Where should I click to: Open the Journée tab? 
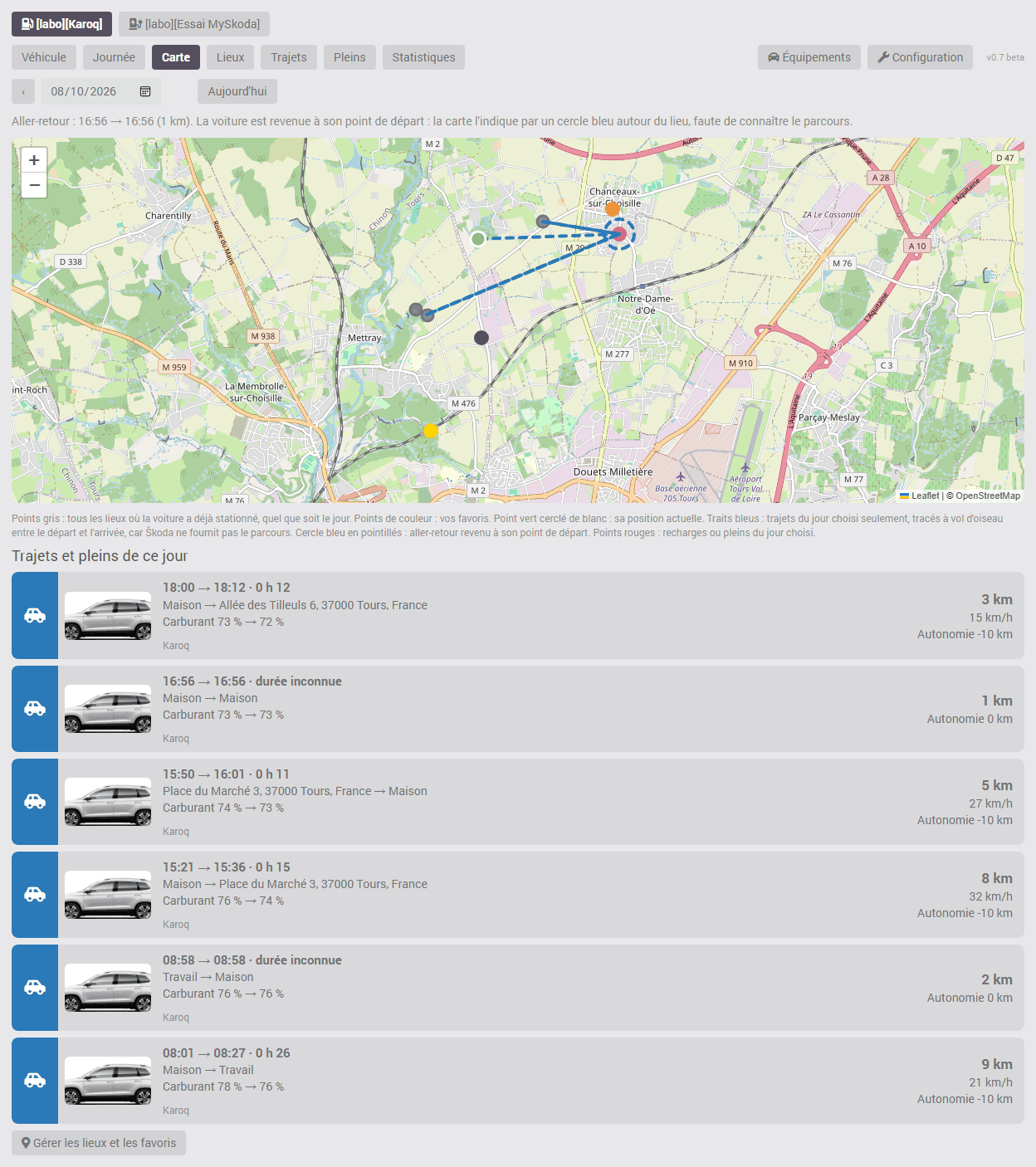[x=114, y=57]
